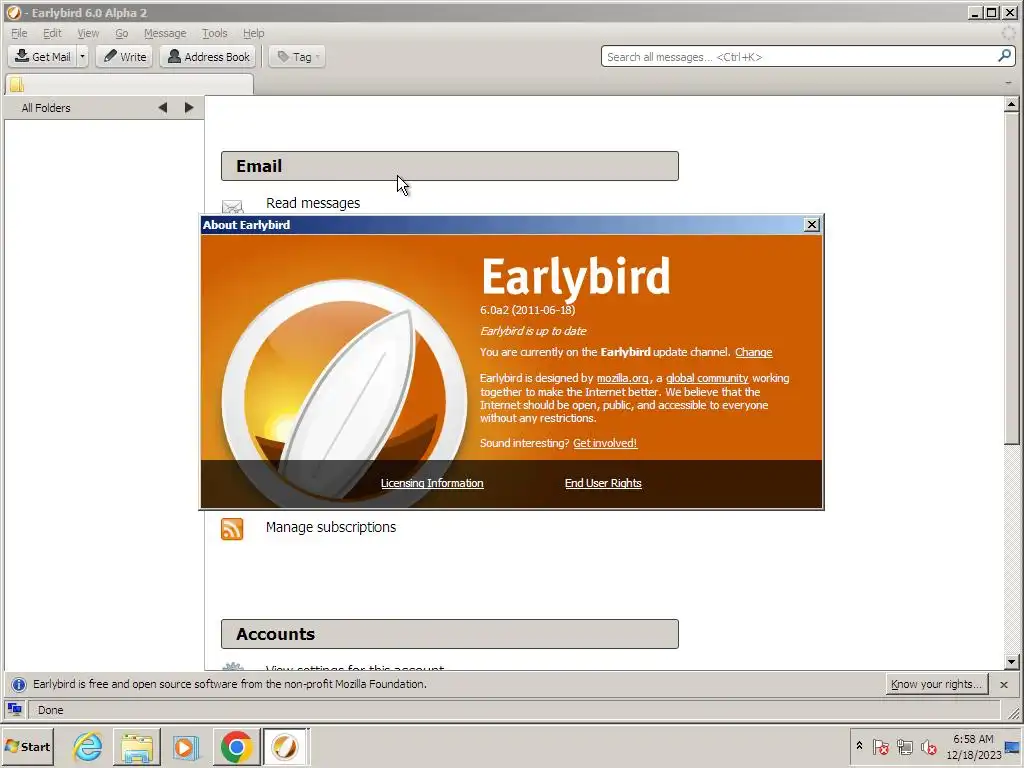
Task: Open the Edit menu
Action: pos(52,33)
